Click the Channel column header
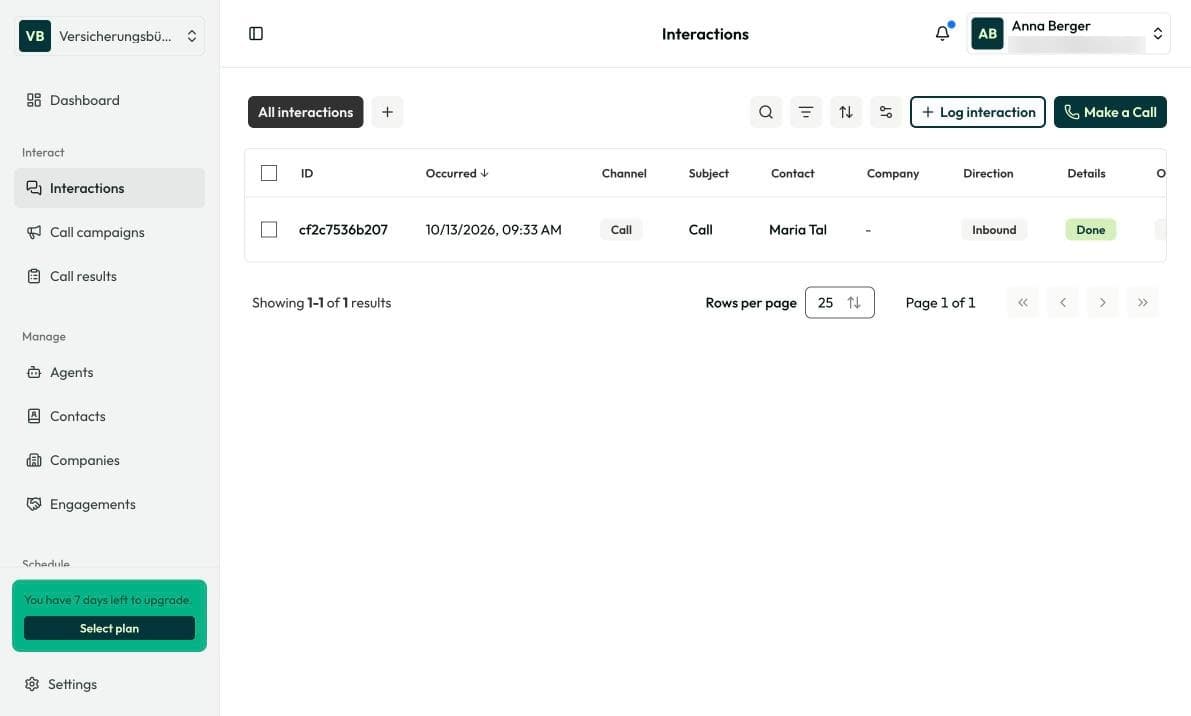 (624, 173)
